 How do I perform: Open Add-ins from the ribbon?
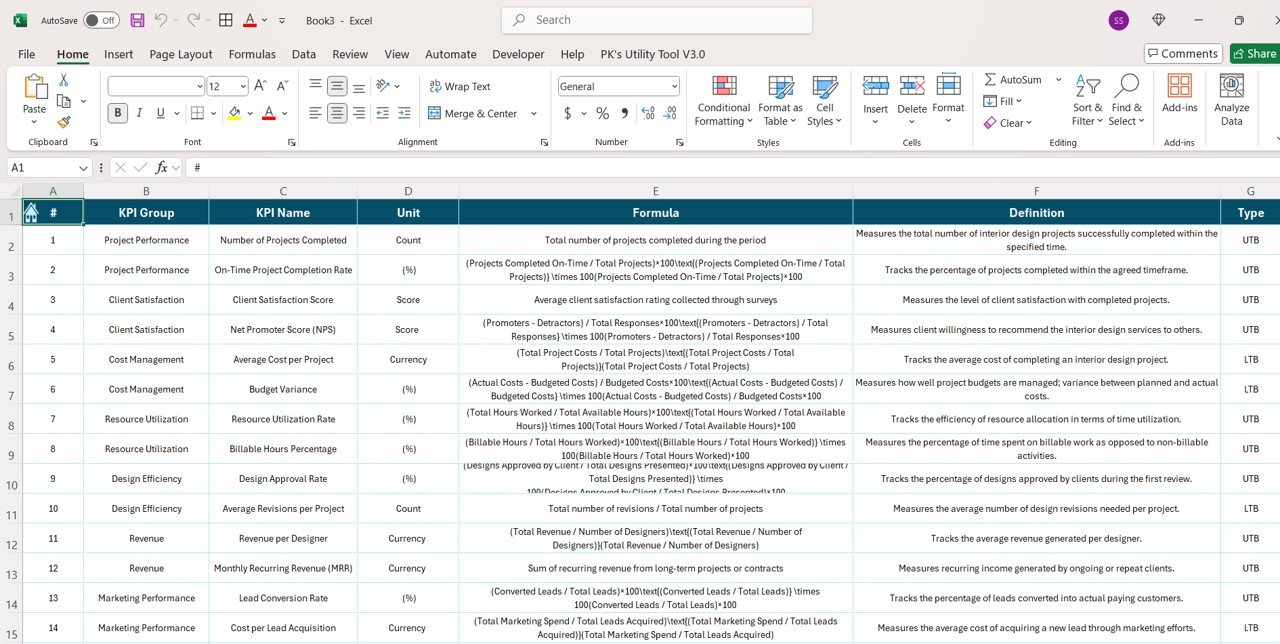pyautogui.click(x=1180, y=92)
